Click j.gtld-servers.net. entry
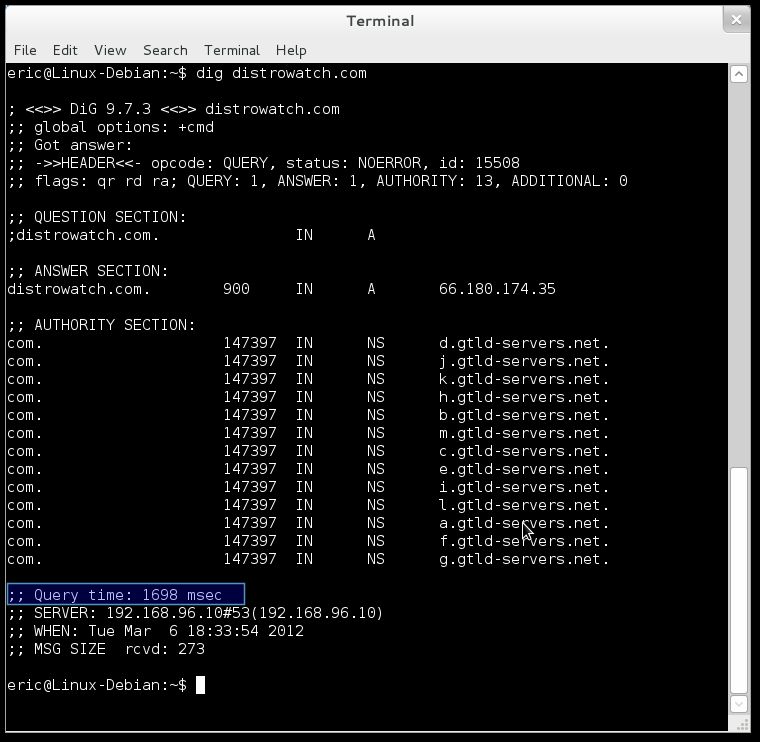The image size is (760, 742). (x=524, y=362)
